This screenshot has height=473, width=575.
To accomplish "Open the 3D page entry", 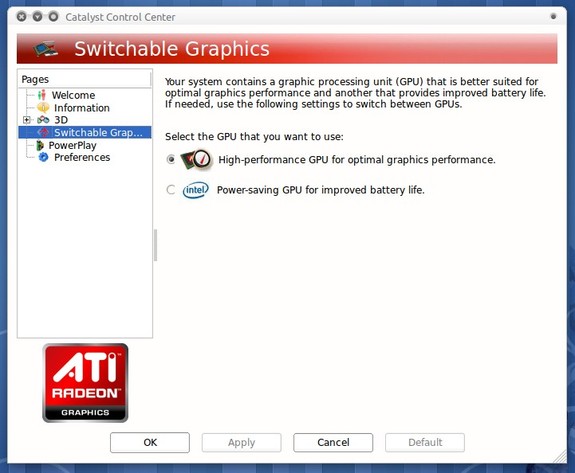I will tap(61, 120).
